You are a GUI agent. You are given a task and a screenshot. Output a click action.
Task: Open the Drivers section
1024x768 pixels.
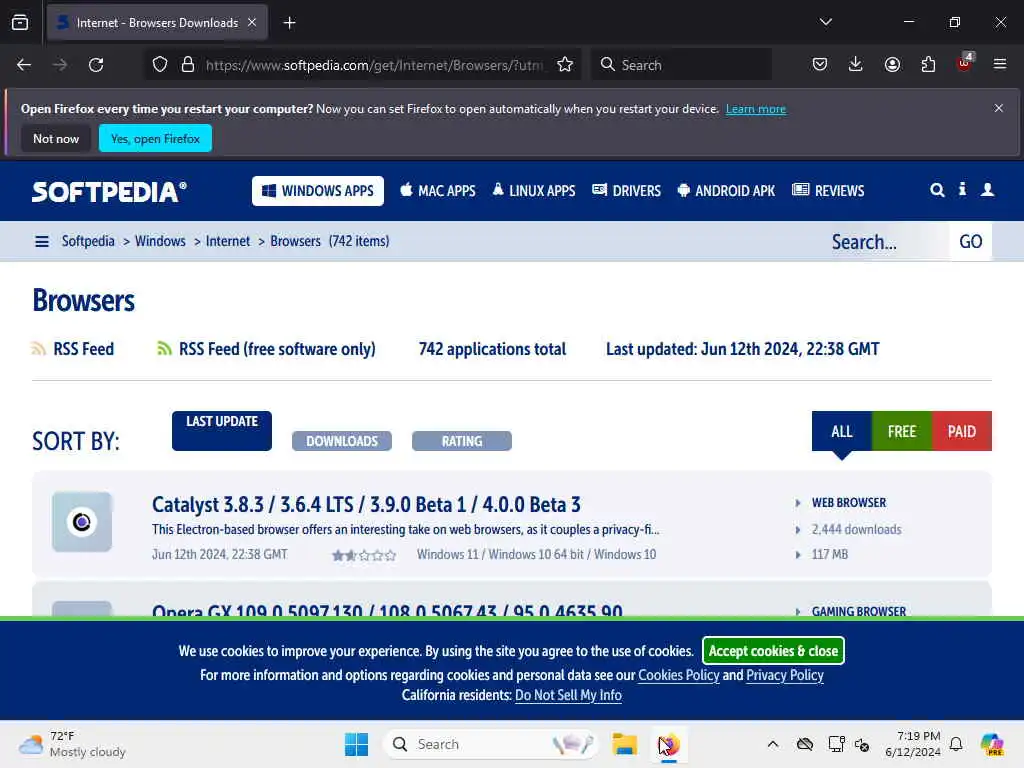tap(626, 191)
